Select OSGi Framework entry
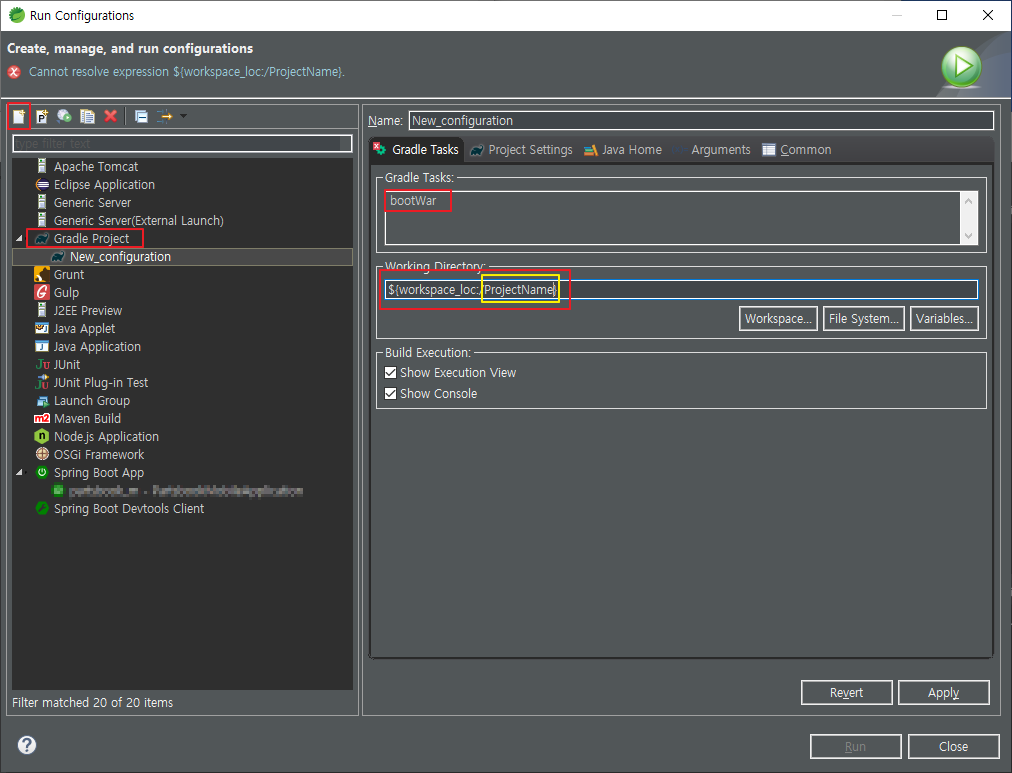Viewport: 1012px width, 773px height. 99,456
